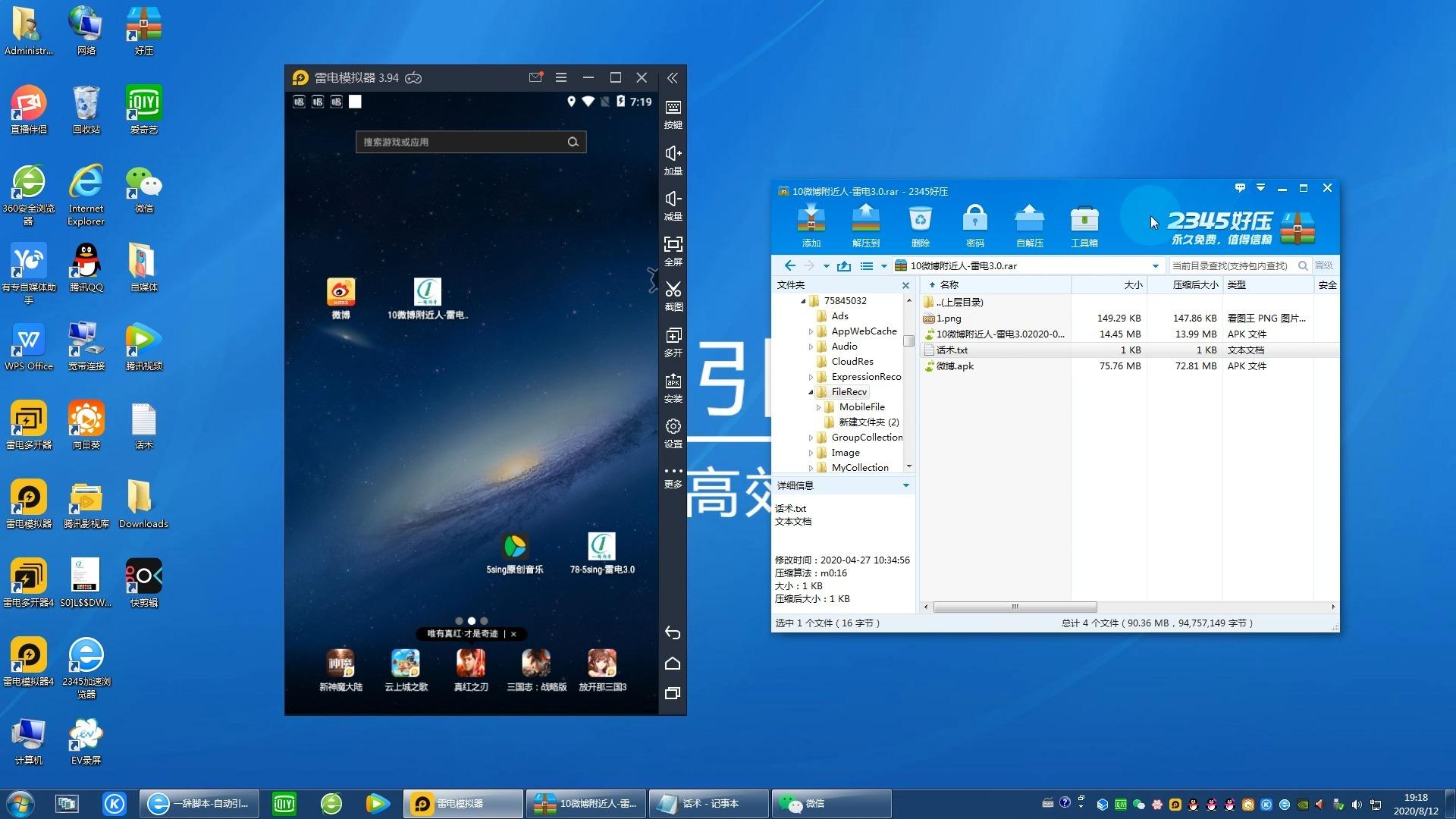Open the emulator hamburger menu
1456x819 pixels.
coord(561,77)
